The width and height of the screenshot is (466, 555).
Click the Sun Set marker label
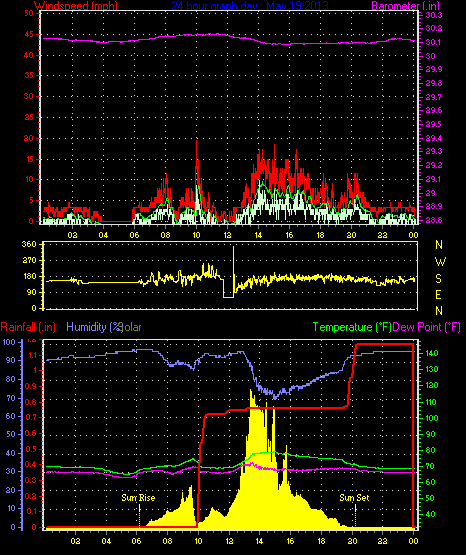pyautogui.click(x=354, y=498)
